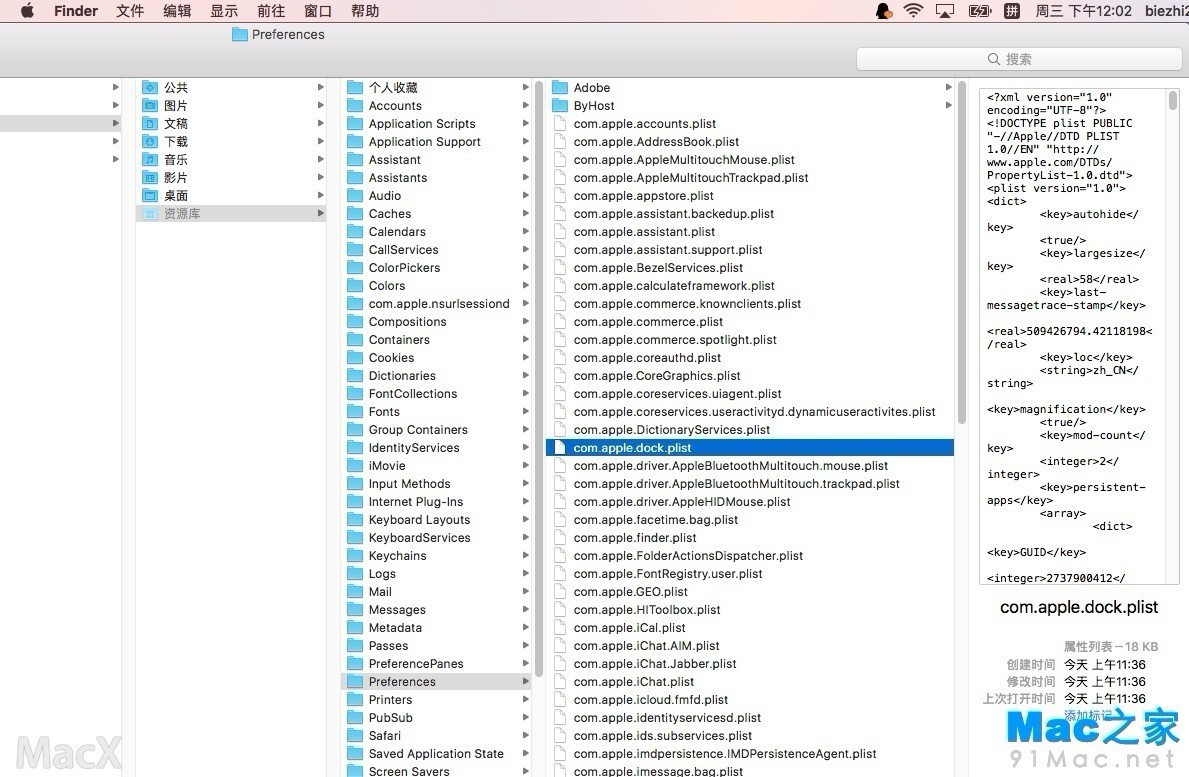
Task: Click the 文稿 folder icon
Action: 150,124
